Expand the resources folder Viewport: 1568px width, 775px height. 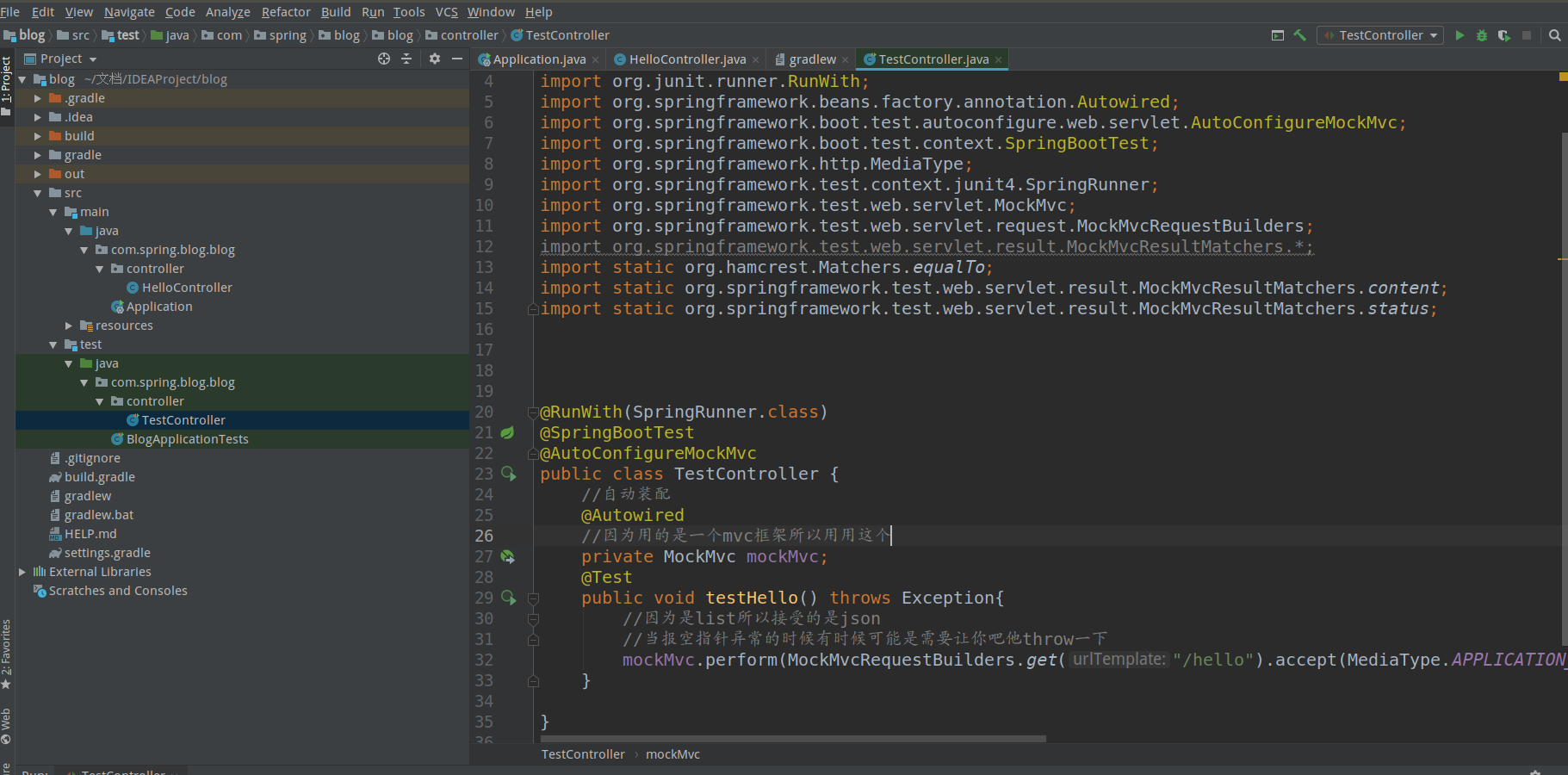tap(68, 325)
